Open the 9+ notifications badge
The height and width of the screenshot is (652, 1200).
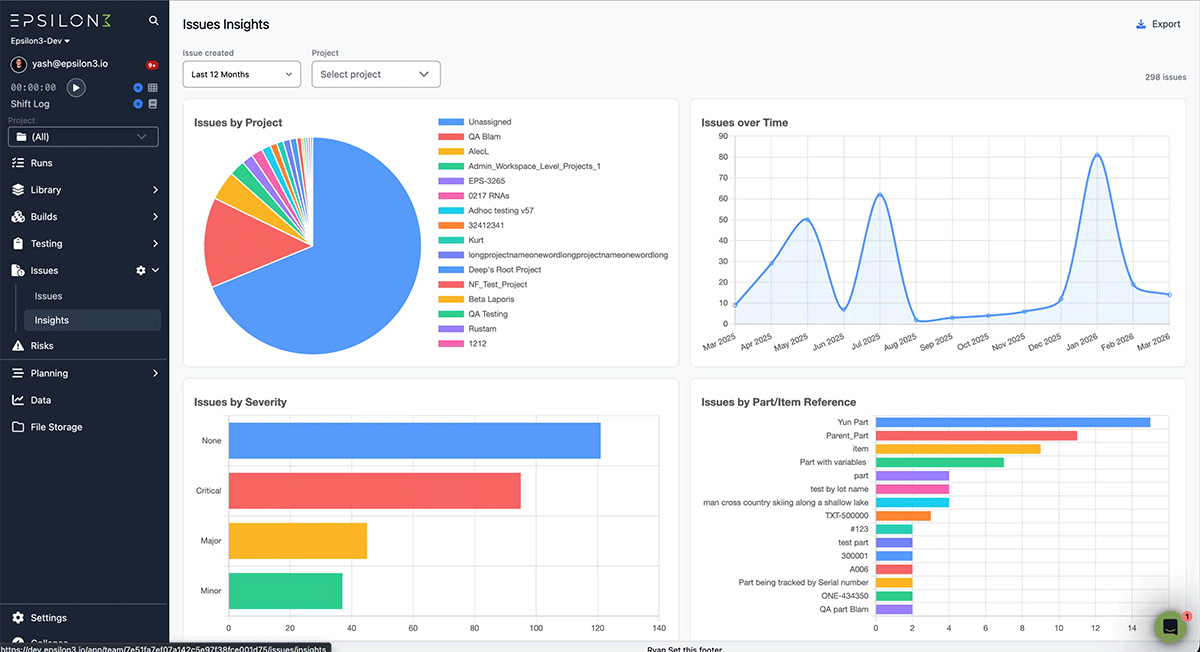(152, 64)
